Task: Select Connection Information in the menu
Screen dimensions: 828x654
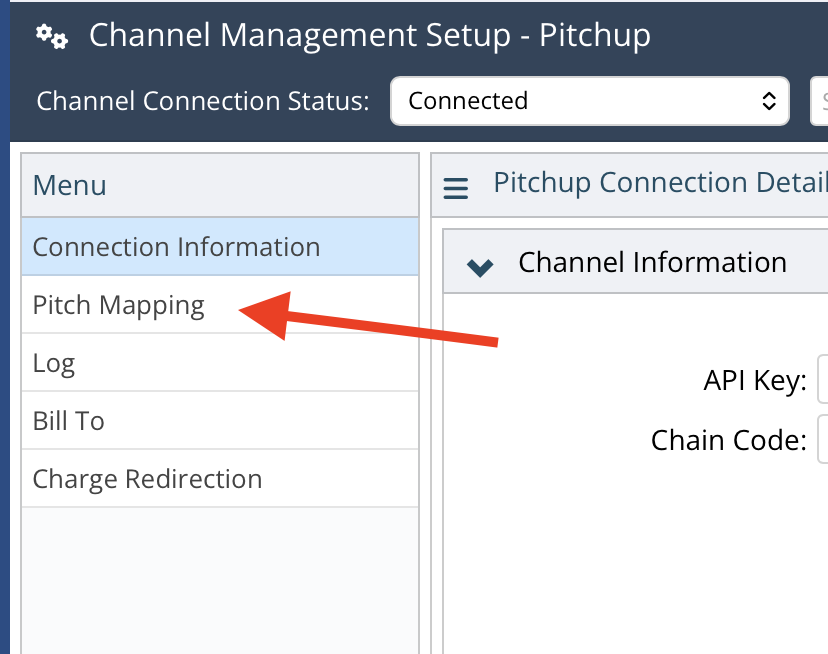Action: point(220,247)
